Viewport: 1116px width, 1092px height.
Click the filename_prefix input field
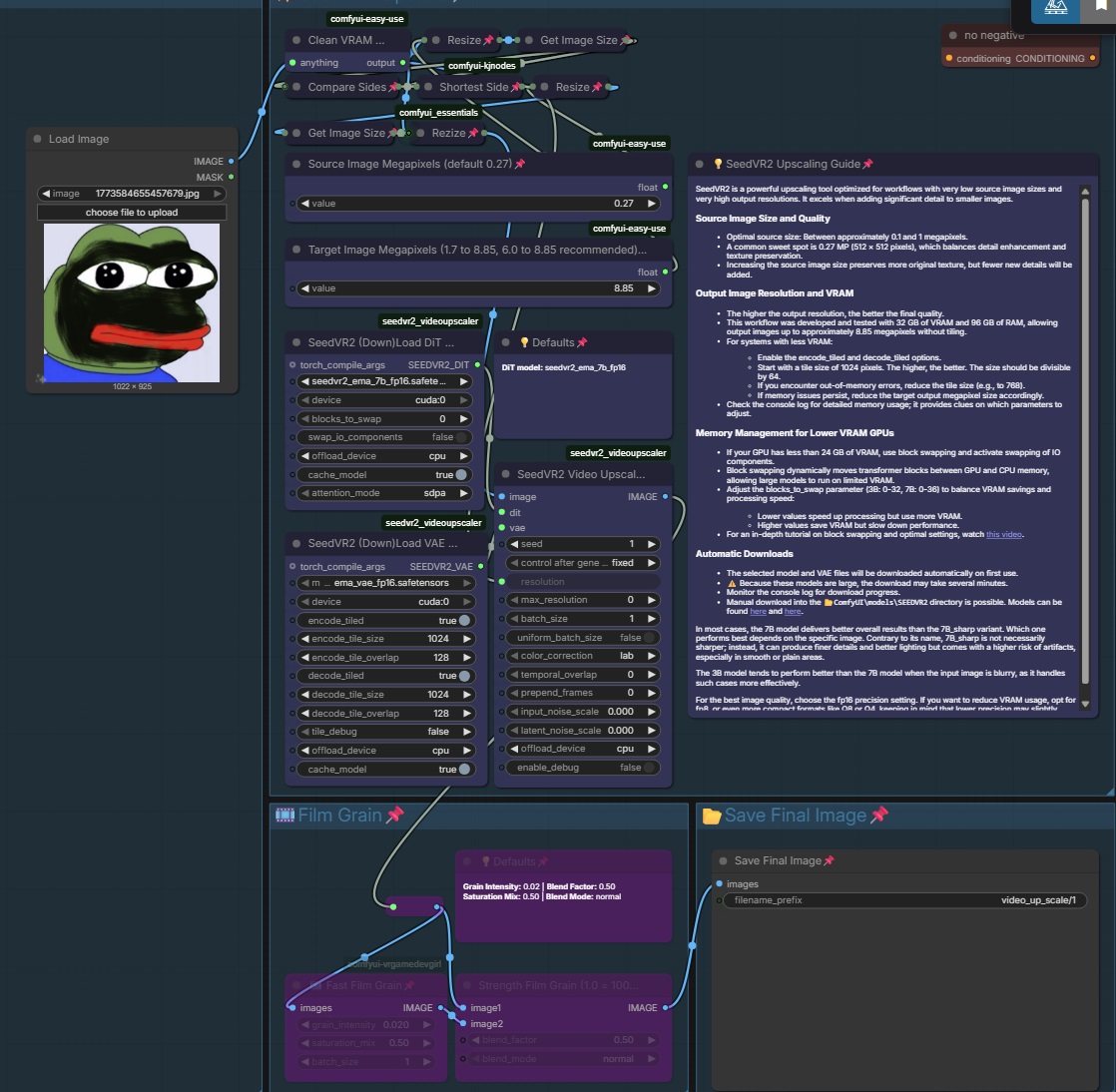(905, 899)
